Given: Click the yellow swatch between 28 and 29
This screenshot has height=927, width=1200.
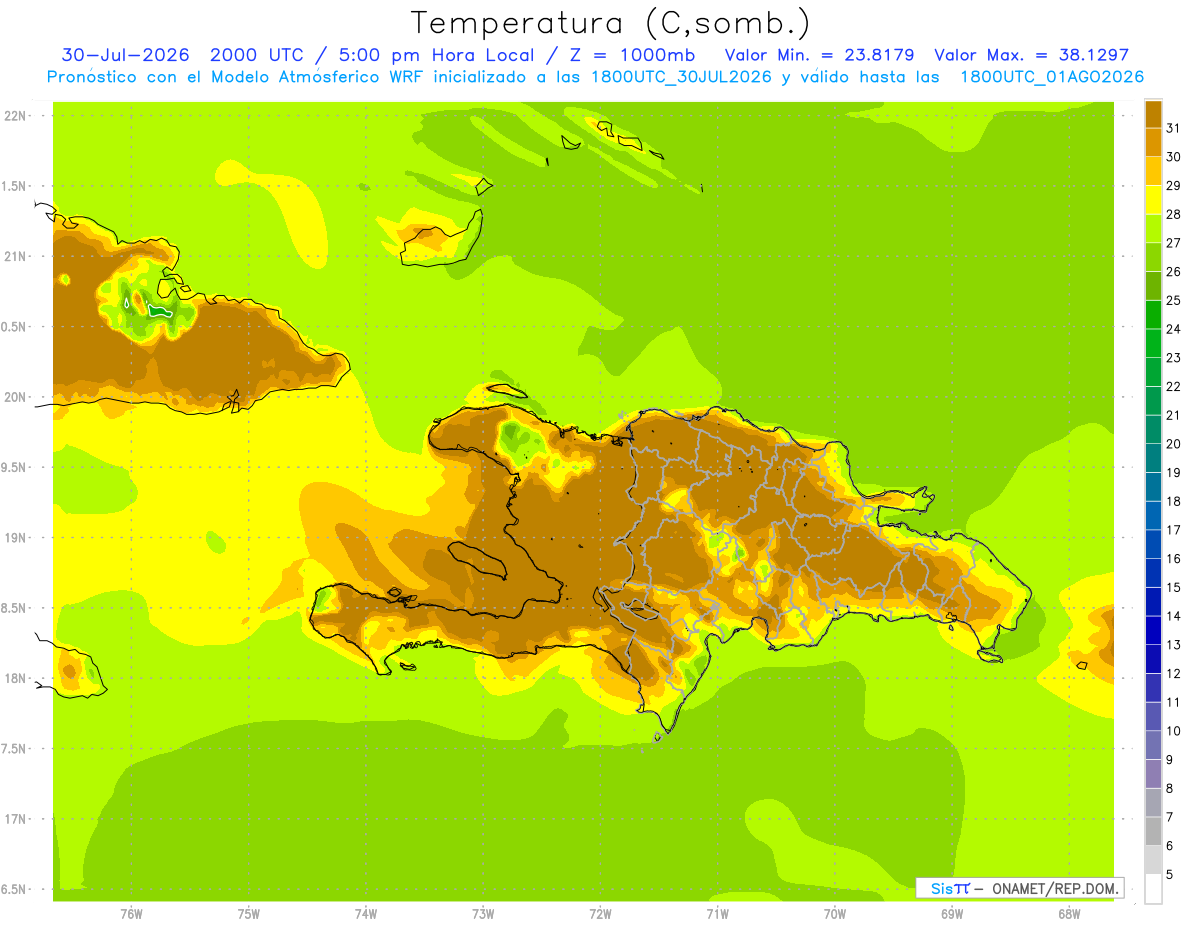Looking at the screenshot, I should click(1153, 200).
